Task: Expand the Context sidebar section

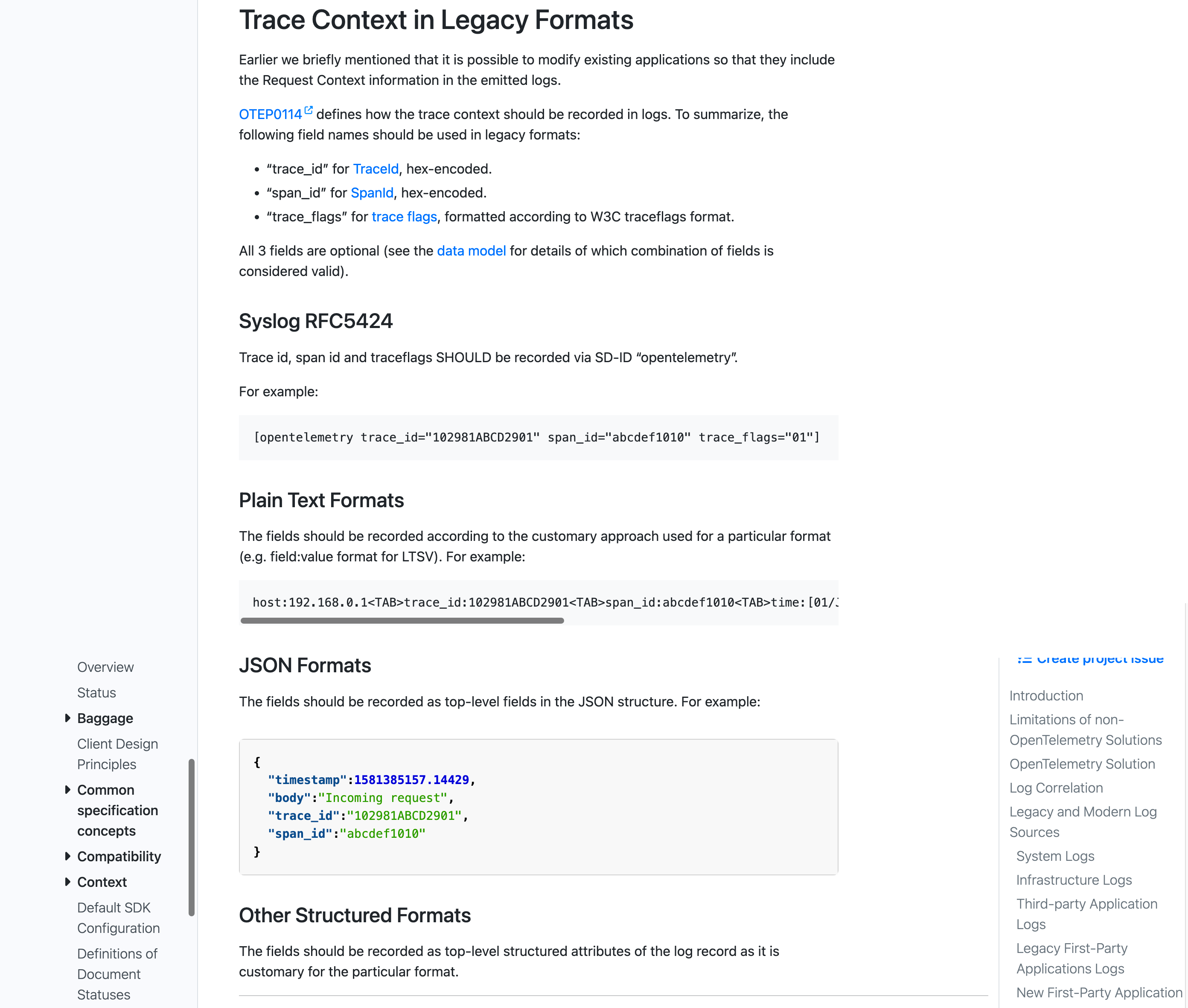Action: click(68, 882)
